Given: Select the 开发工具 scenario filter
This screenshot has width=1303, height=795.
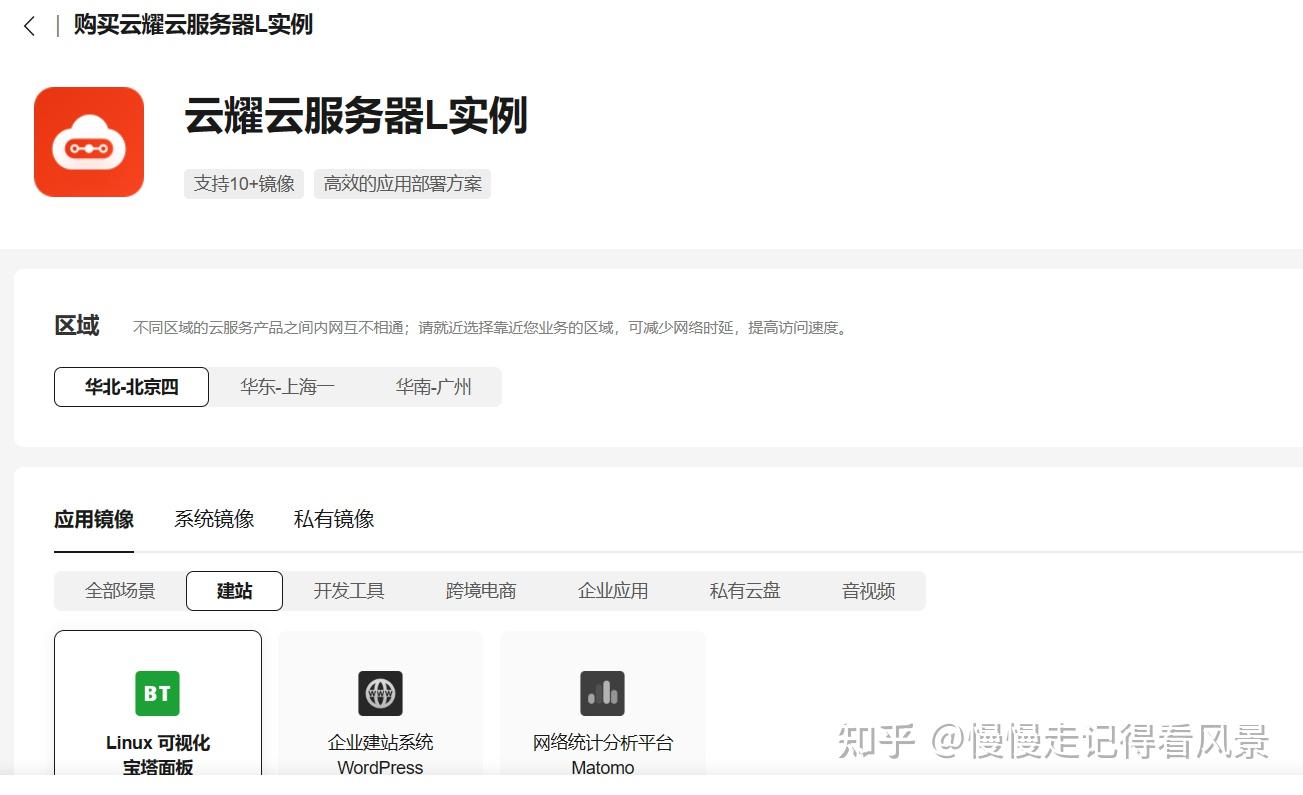Looking at the screenshot, I should point(349,590).
